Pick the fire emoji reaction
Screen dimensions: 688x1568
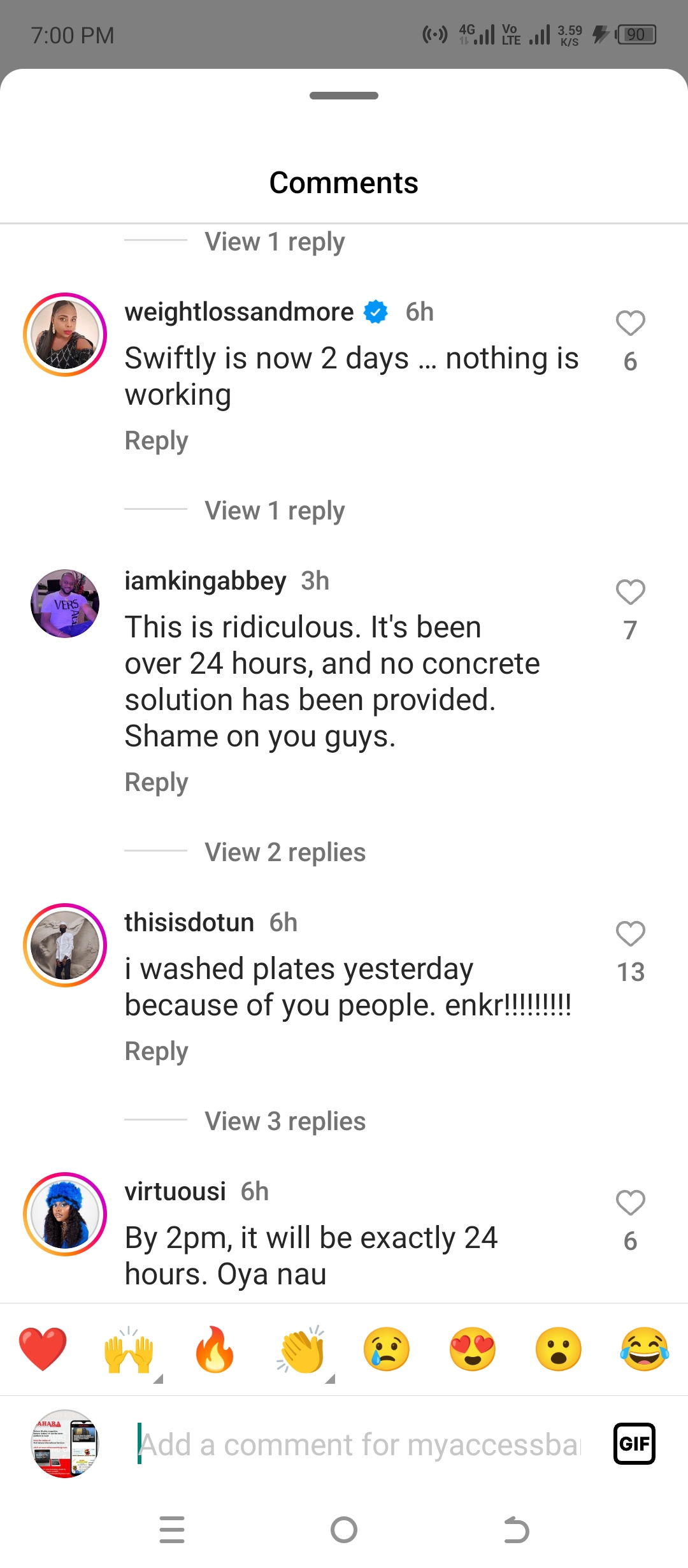215,1349
